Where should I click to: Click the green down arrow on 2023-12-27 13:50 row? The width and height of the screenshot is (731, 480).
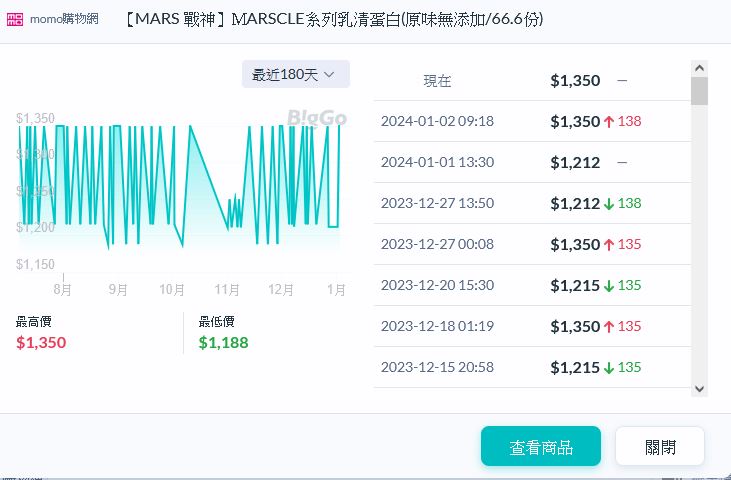pyautogui.click(x=609, y=203)
